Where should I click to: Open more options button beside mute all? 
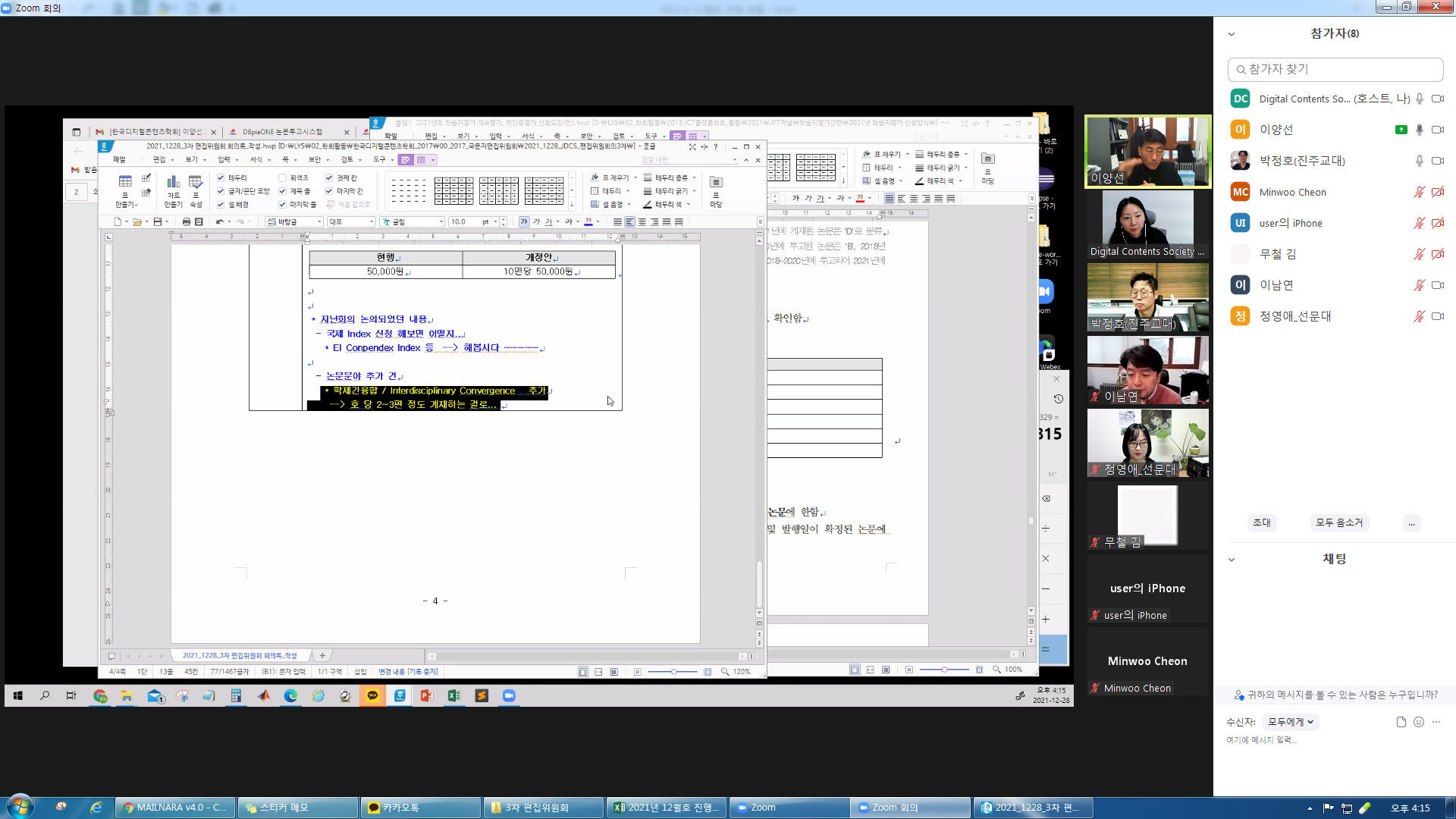(x=1411, y=522)
